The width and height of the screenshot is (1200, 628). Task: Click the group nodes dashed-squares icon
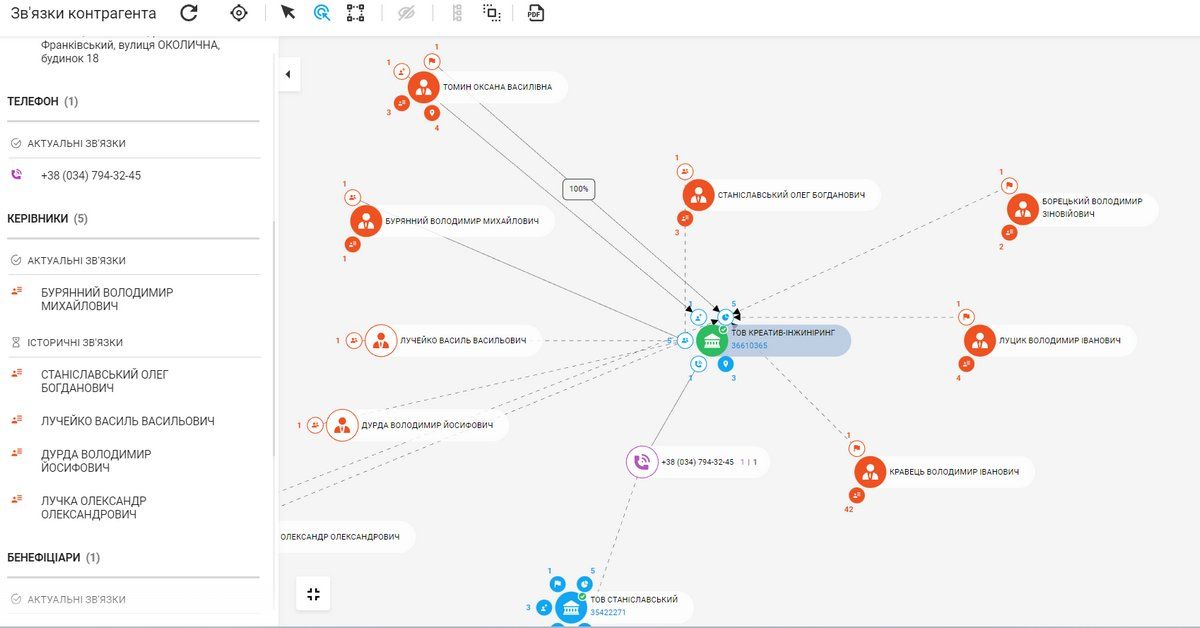coord(491,13)
